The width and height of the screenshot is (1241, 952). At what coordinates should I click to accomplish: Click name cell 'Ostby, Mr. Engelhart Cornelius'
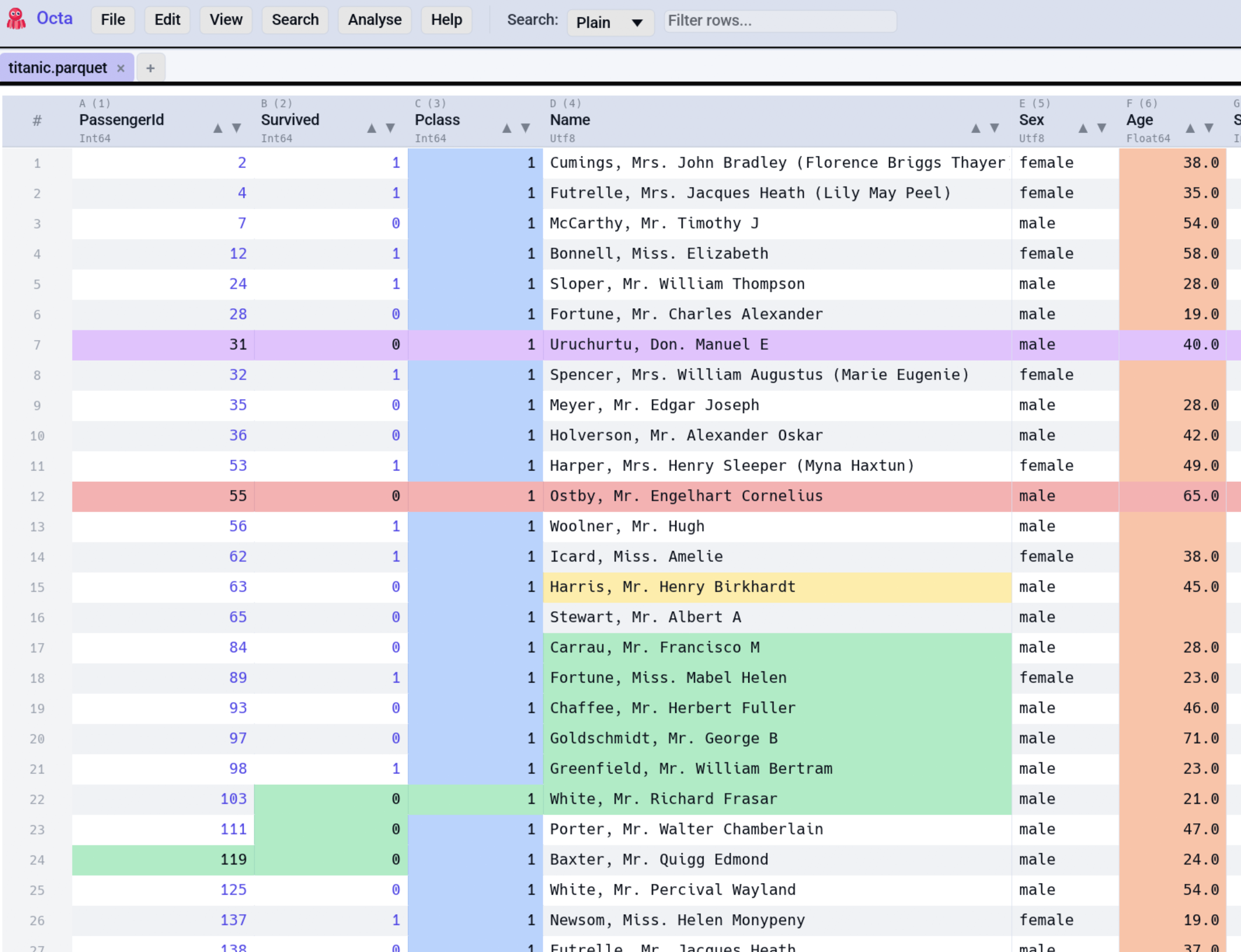(777, 496)
